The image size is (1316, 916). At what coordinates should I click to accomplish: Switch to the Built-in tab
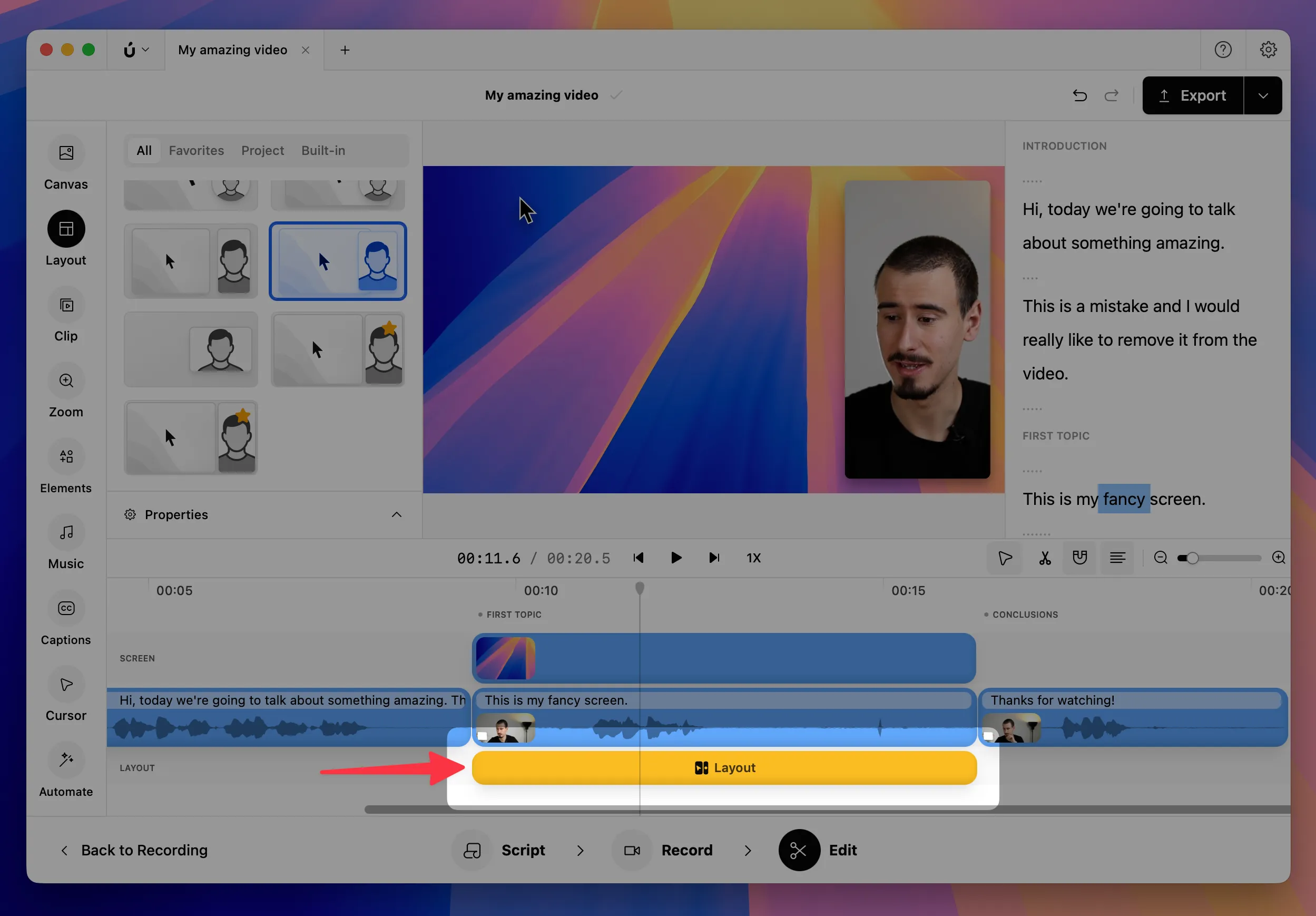point(323,150)
